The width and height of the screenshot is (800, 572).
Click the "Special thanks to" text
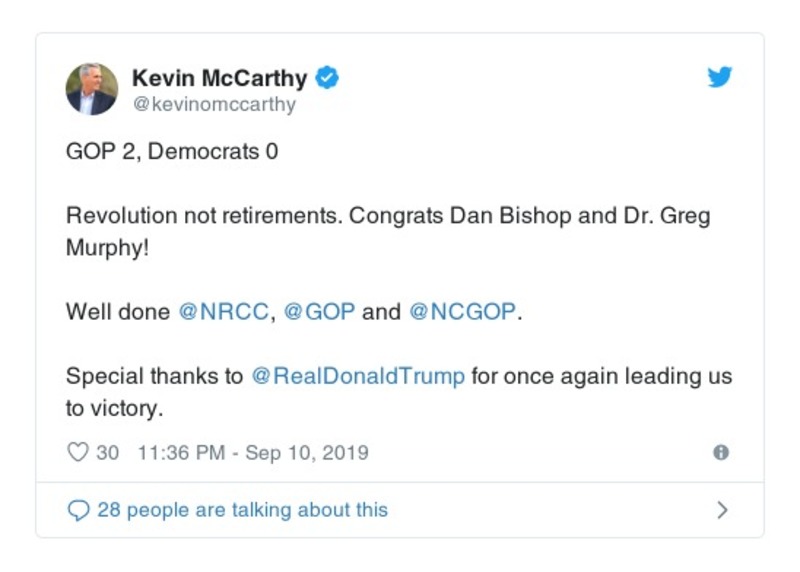(154, 376)
